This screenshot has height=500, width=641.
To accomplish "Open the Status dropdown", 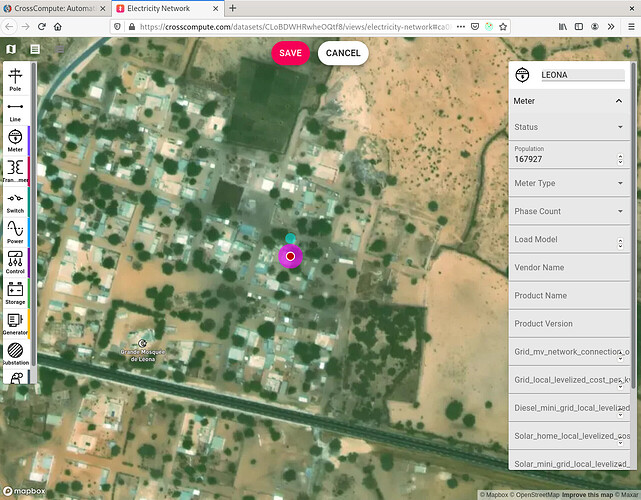I will 569,127.
